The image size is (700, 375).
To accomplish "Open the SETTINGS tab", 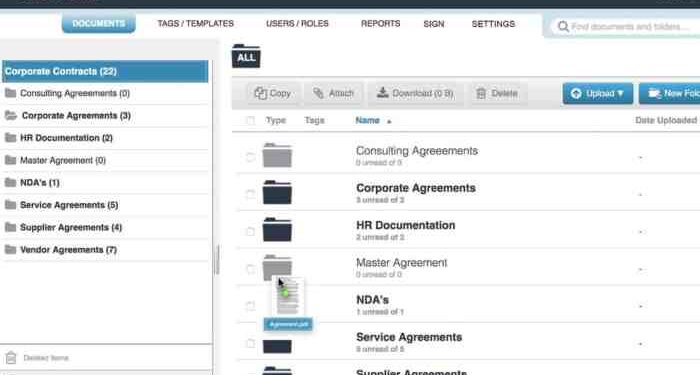I will pyautogui.click(x=493, y=24).
